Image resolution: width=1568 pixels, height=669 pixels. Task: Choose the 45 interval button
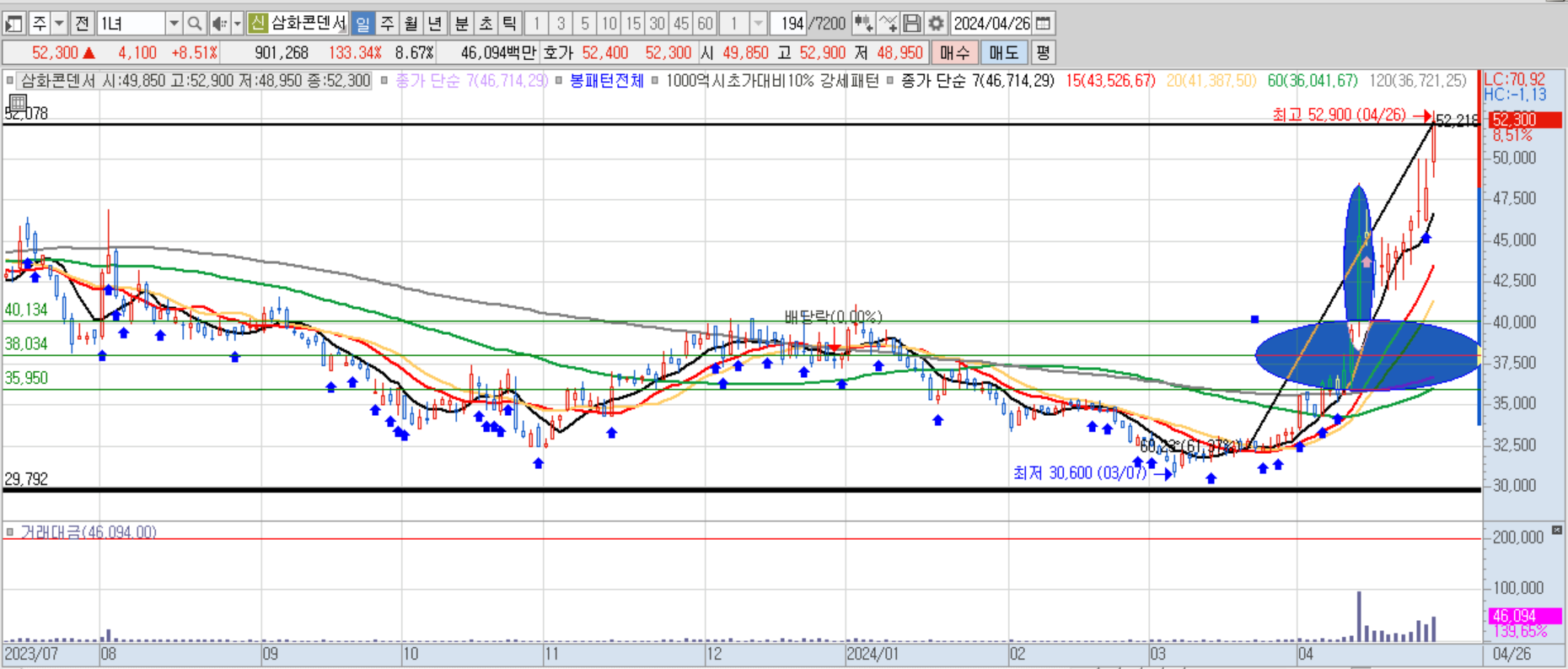(681, 24)
